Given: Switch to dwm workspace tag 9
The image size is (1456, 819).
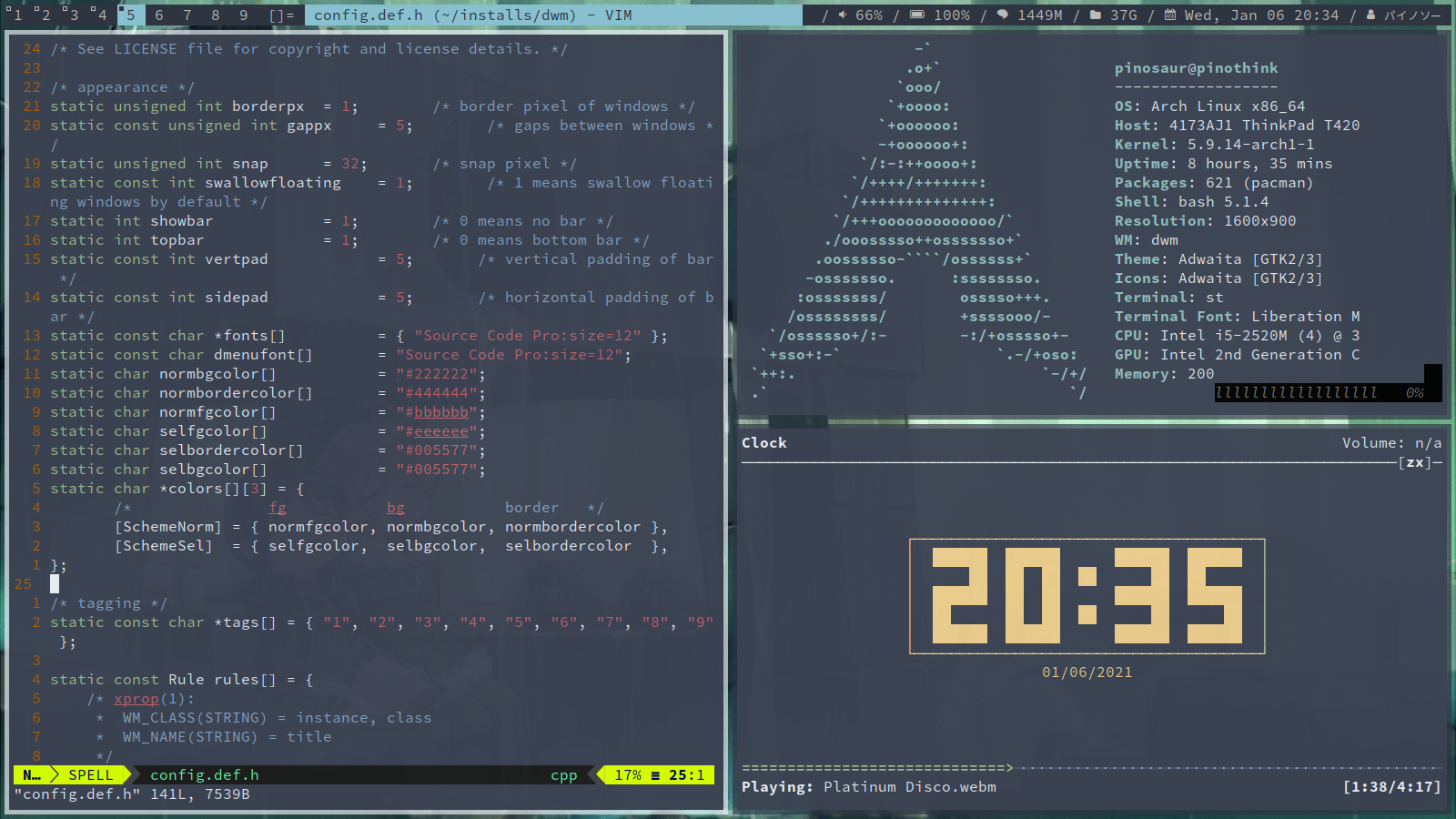Looking at the screenshot, I should pos(243,15).
